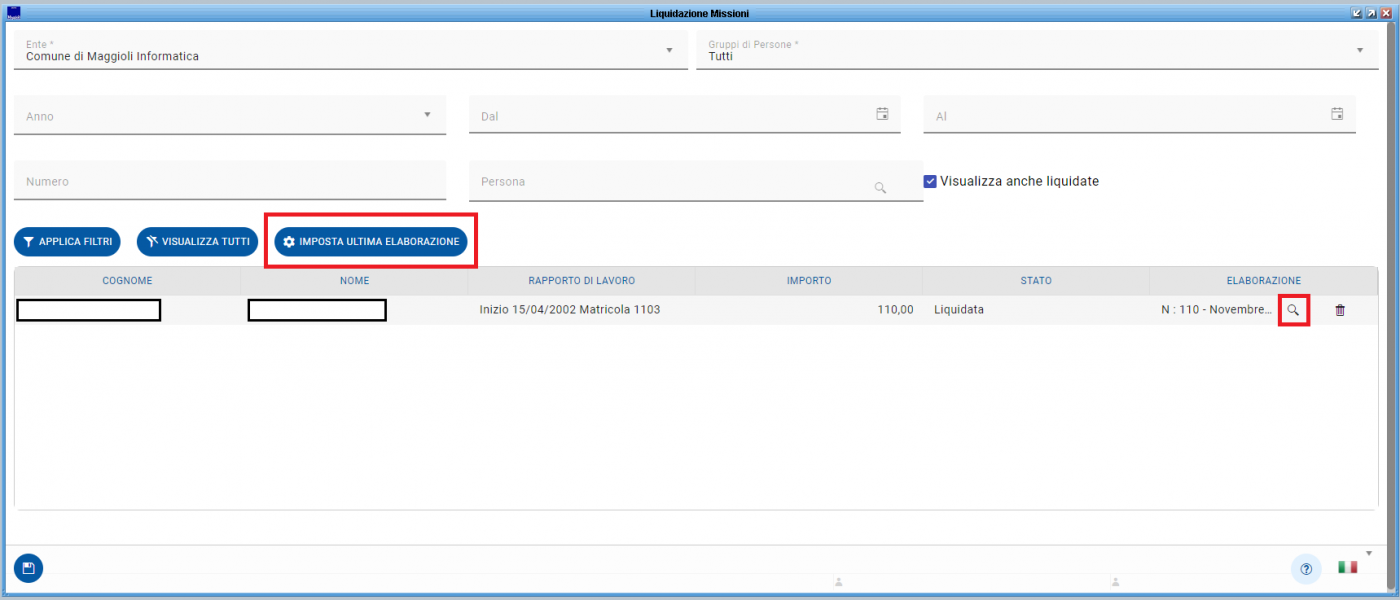This screenshot has height=600, width=1400.
Task: Sort by the Importo column header
Action: 808,281
